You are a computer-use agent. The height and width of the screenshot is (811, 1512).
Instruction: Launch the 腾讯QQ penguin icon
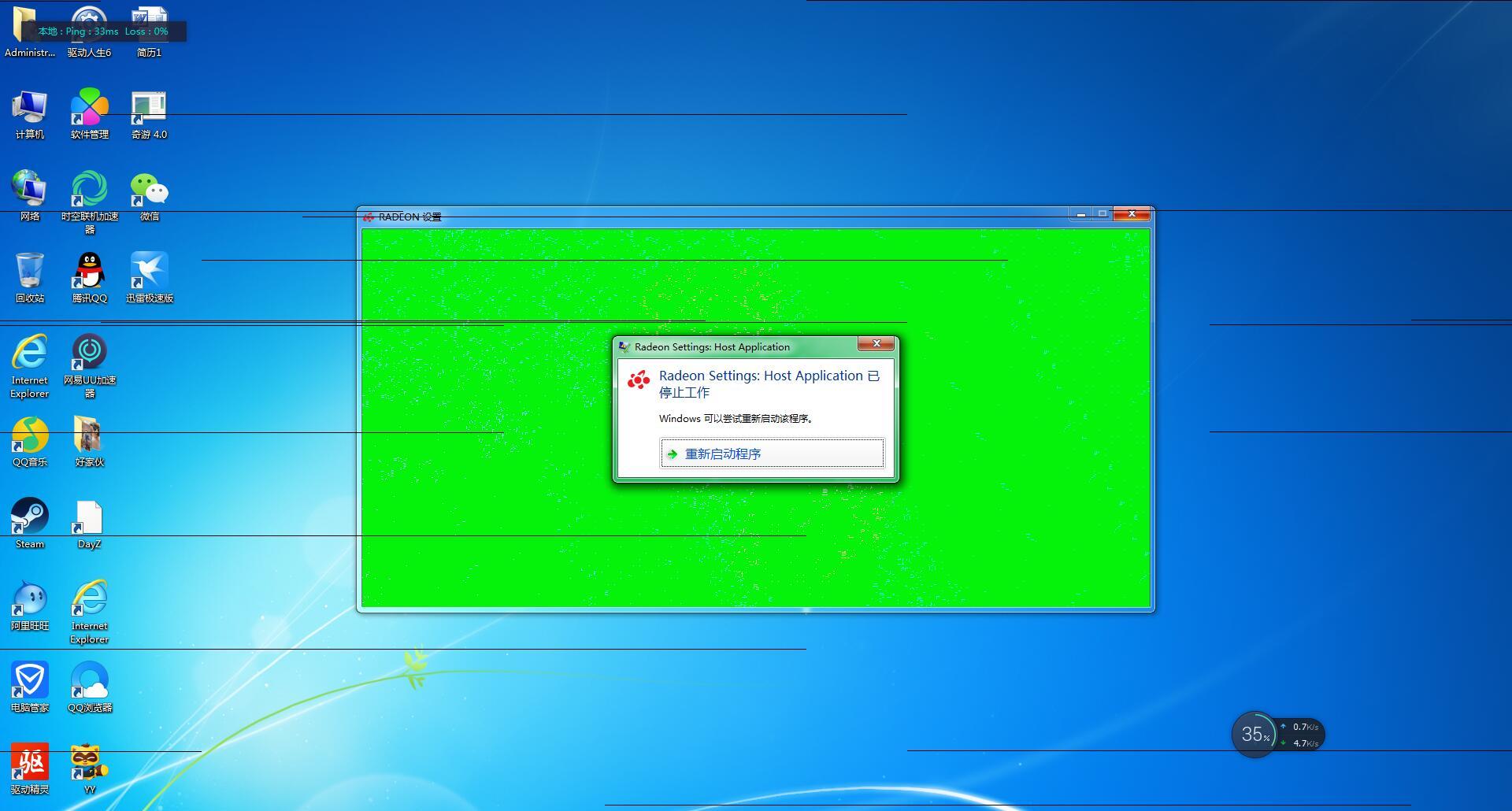(x=89, y=278)
